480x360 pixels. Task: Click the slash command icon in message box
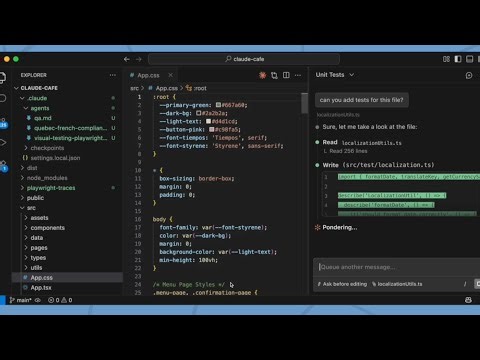465,284
